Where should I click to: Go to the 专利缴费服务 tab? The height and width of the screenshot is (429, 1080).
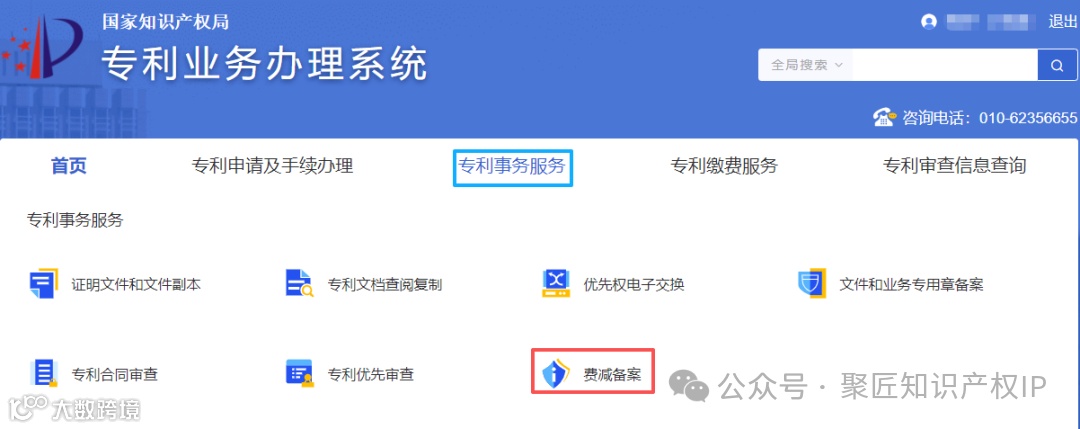pos(724,166)
